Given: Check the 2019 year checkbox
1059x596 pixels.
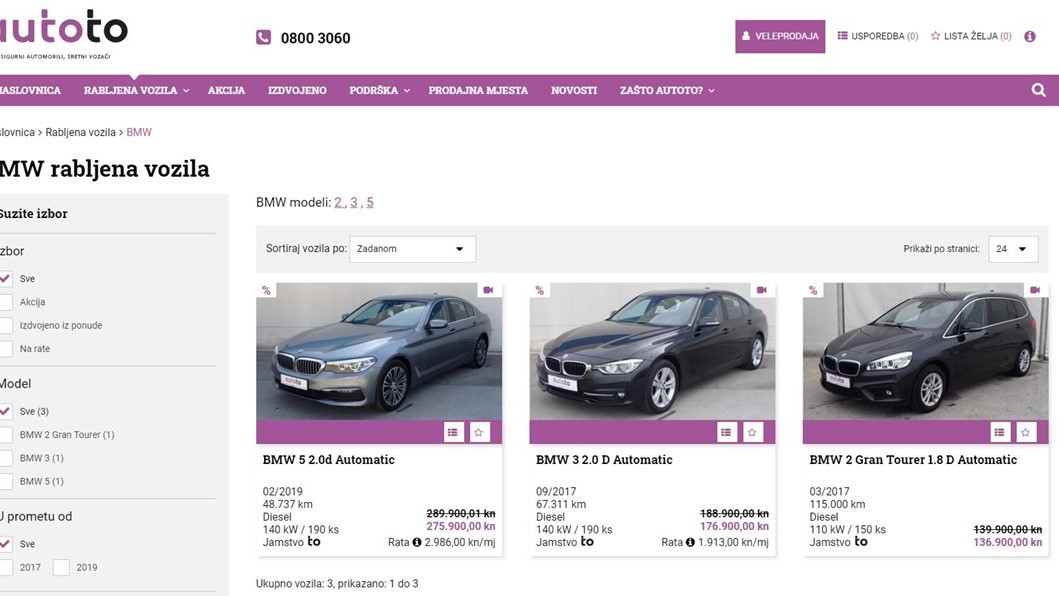Looking at the screenshot, I should (x=61, y=568).
